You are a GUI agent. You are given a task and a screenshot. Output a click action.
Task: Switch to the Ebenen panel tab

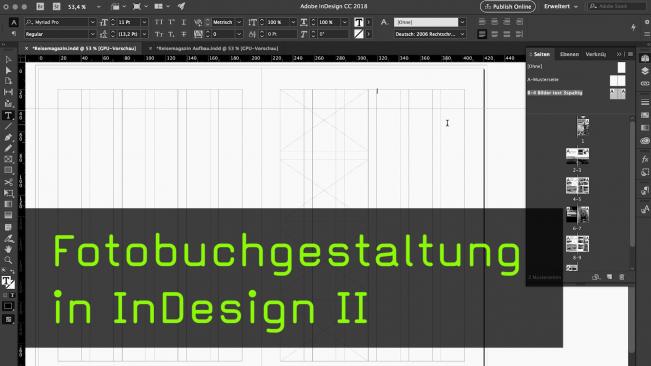[x=569, y=54]
